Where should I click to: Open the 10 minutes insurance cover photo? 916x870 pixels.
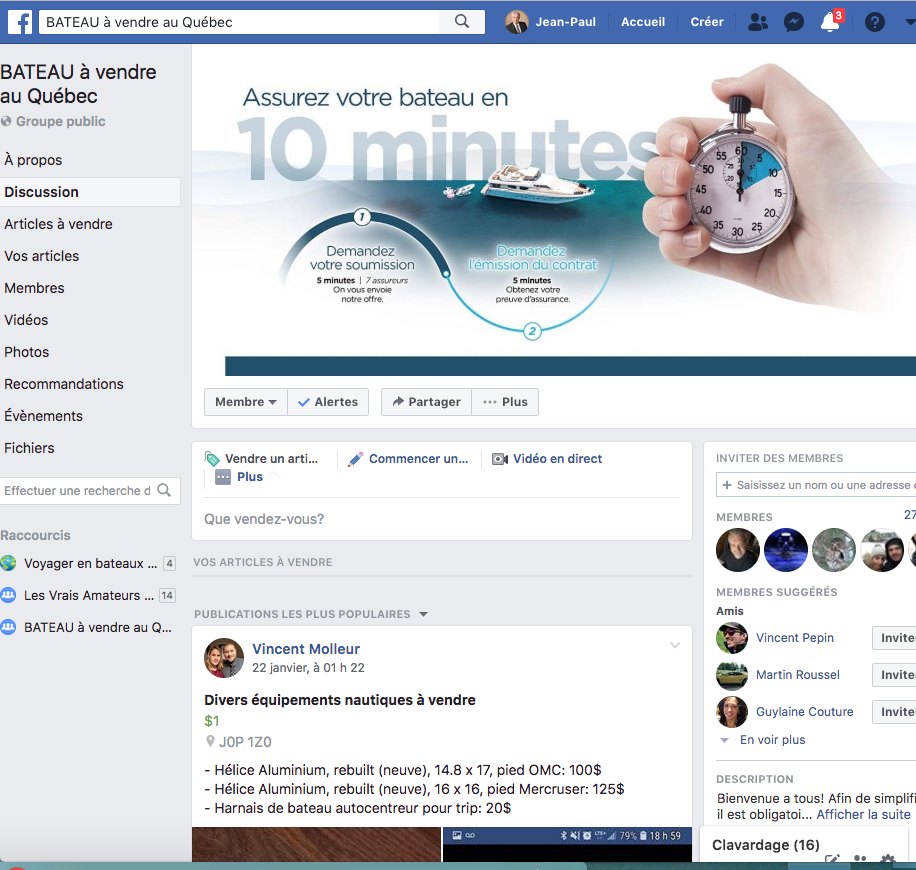pos(554,210)
